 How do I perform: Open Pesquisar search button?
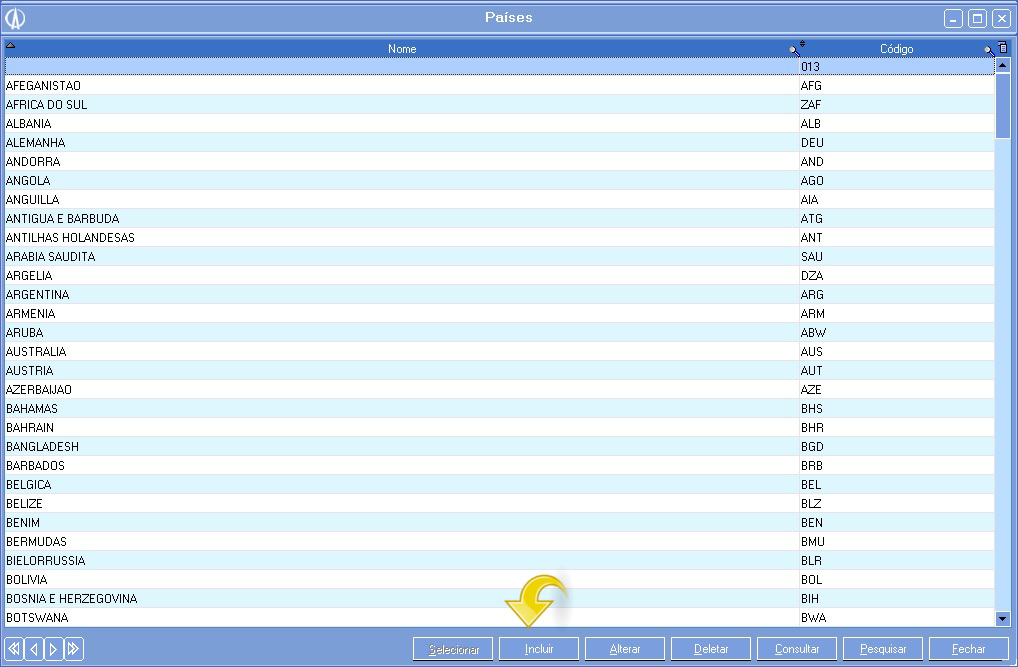tap(883, 649)
